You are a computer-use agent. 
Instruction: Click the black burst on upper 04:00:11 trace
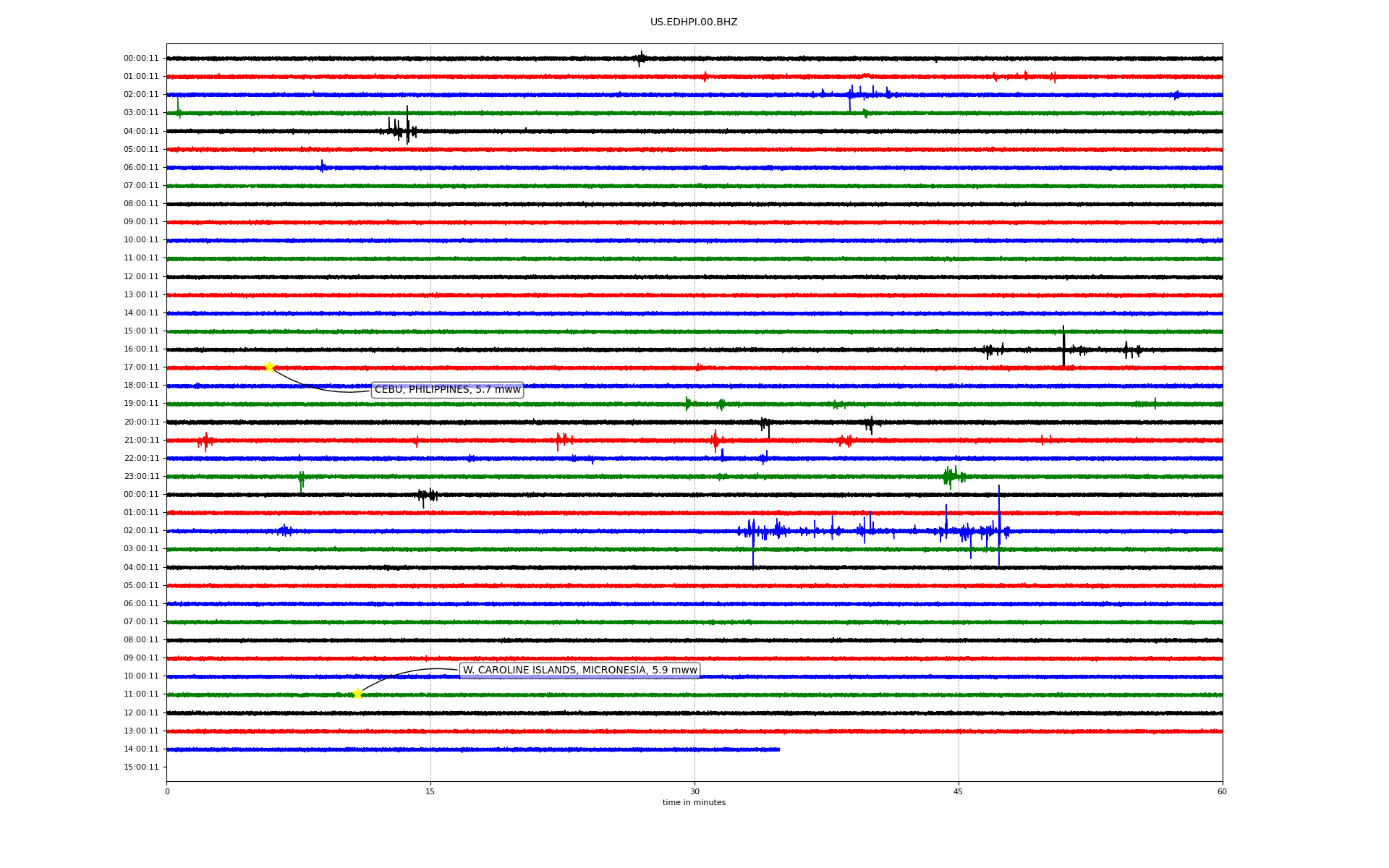tap(402, 129)
